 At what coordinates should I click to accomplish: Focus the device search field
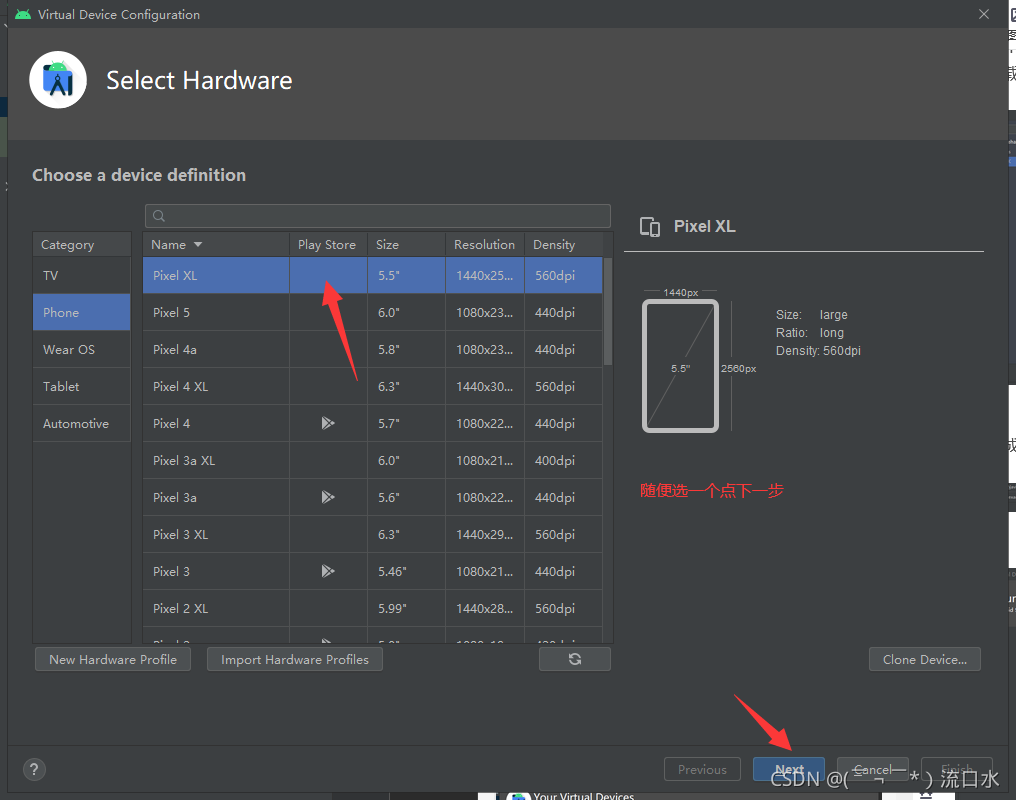378,216
